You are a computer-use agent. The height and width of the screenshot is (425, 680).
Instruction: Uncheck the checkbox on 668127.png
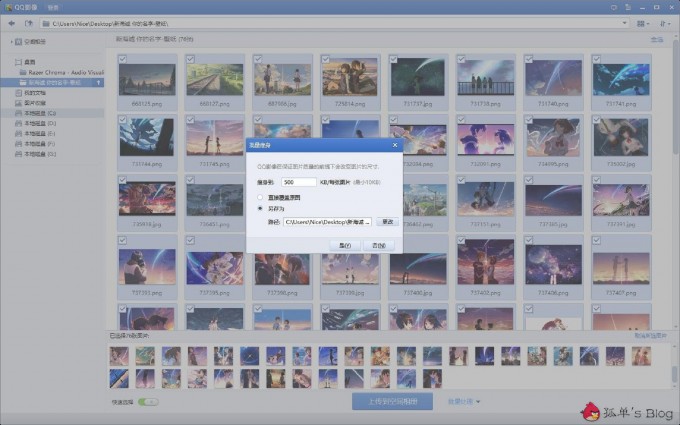(190, 59)
